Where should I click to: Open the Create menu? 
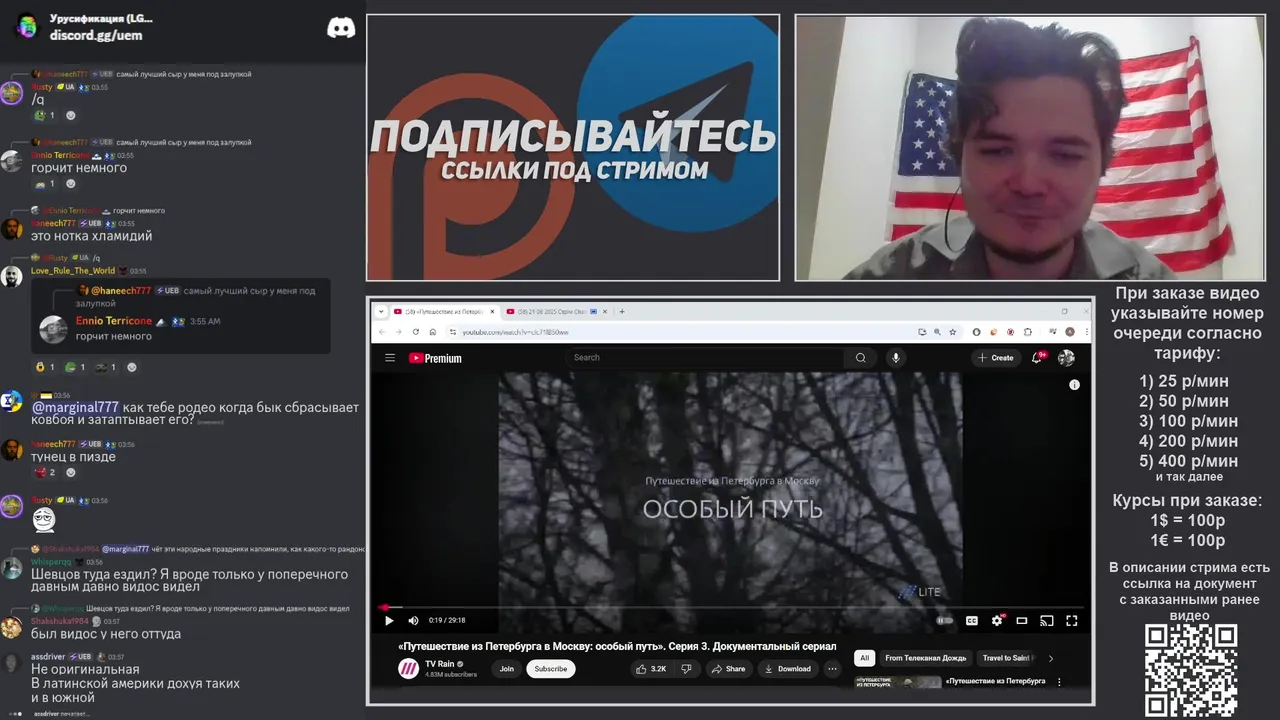point(996,358)
